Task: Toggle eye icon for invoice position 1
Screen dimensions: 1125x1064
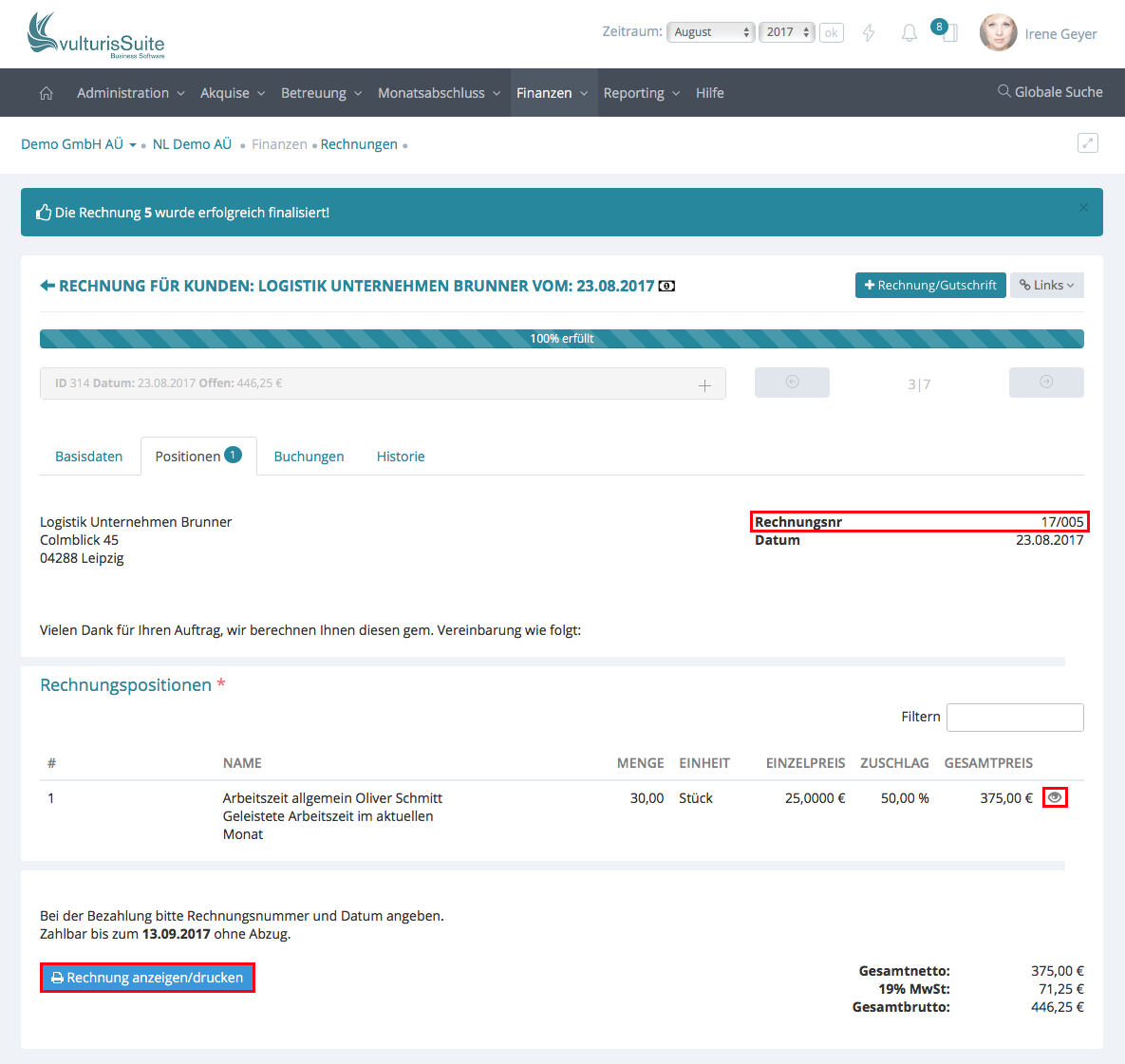Action: 1055,797
